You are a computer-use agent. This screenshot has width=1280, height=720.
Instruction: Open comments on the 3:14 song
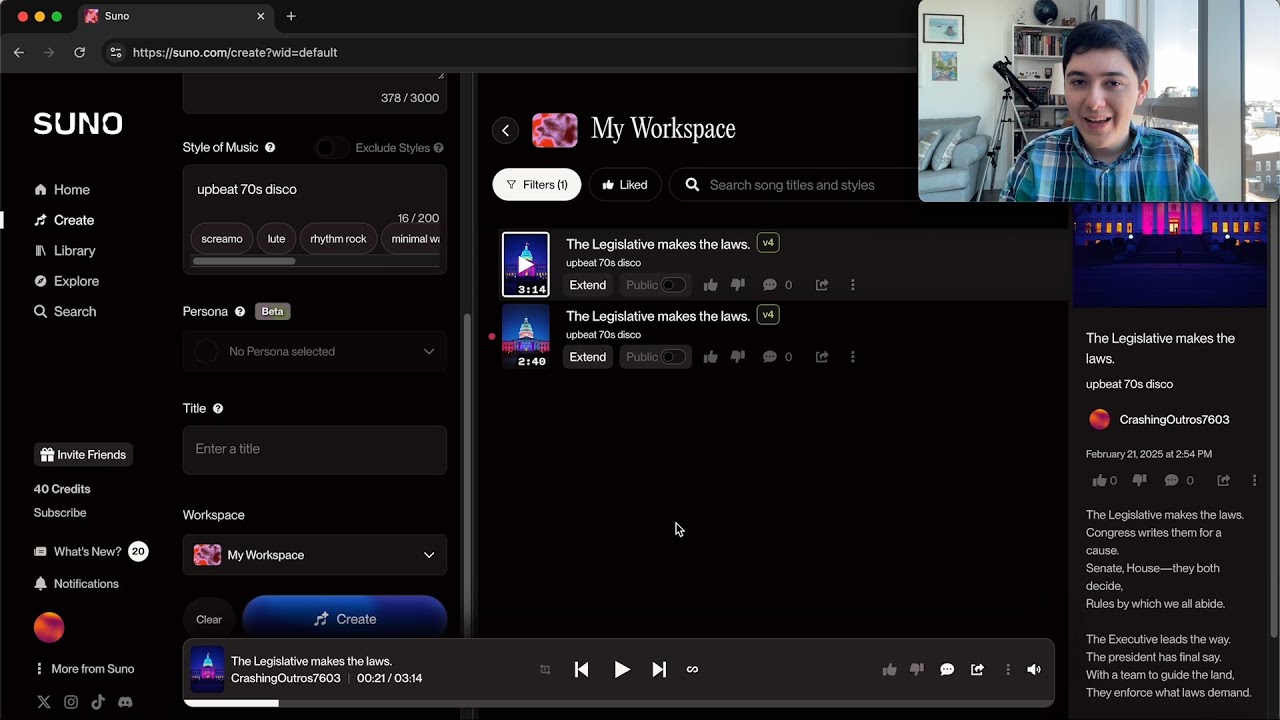(x=777, y=285)
